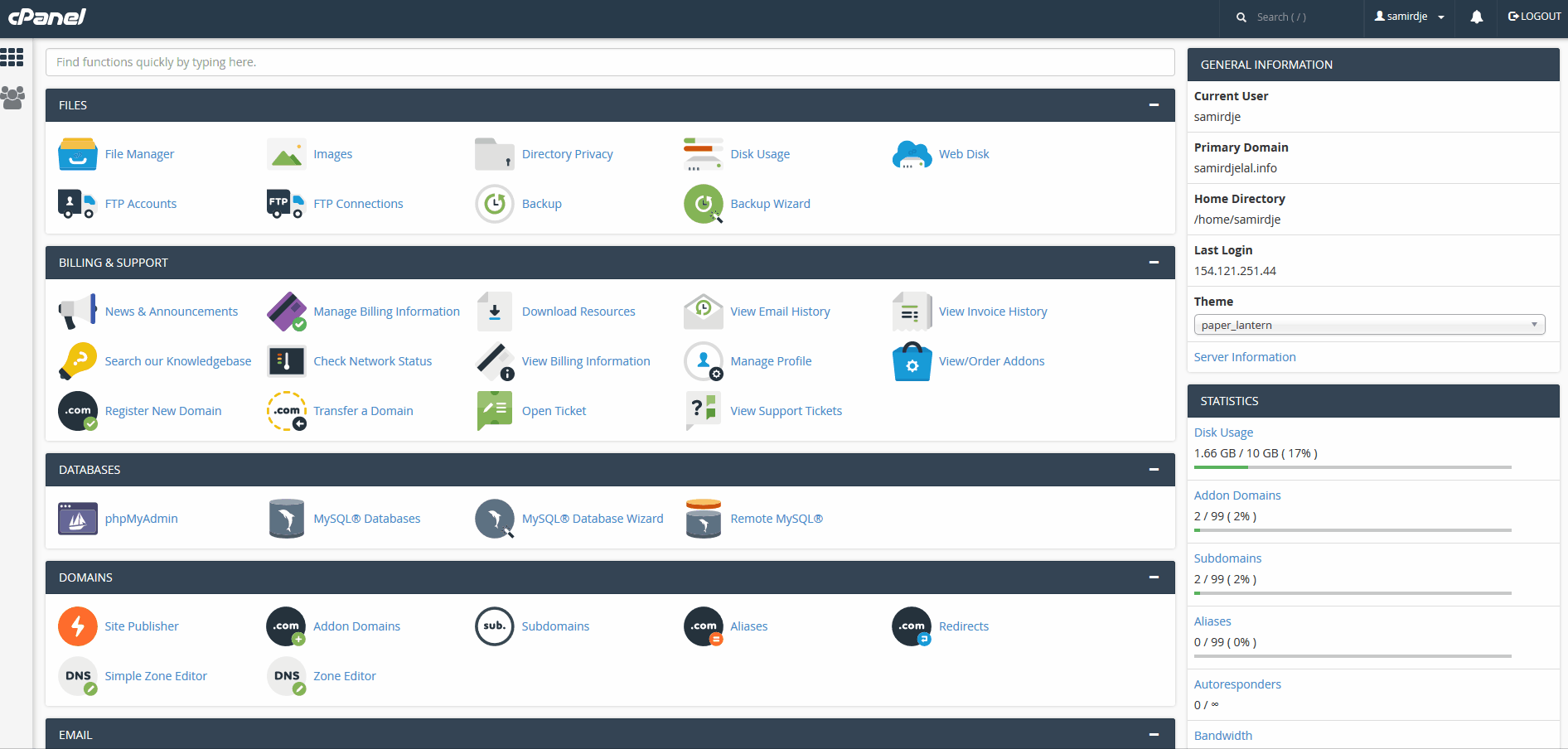
Task: Open the Addon Domains statistics link
Action: pyautogui.click(x=1237, y=495)
